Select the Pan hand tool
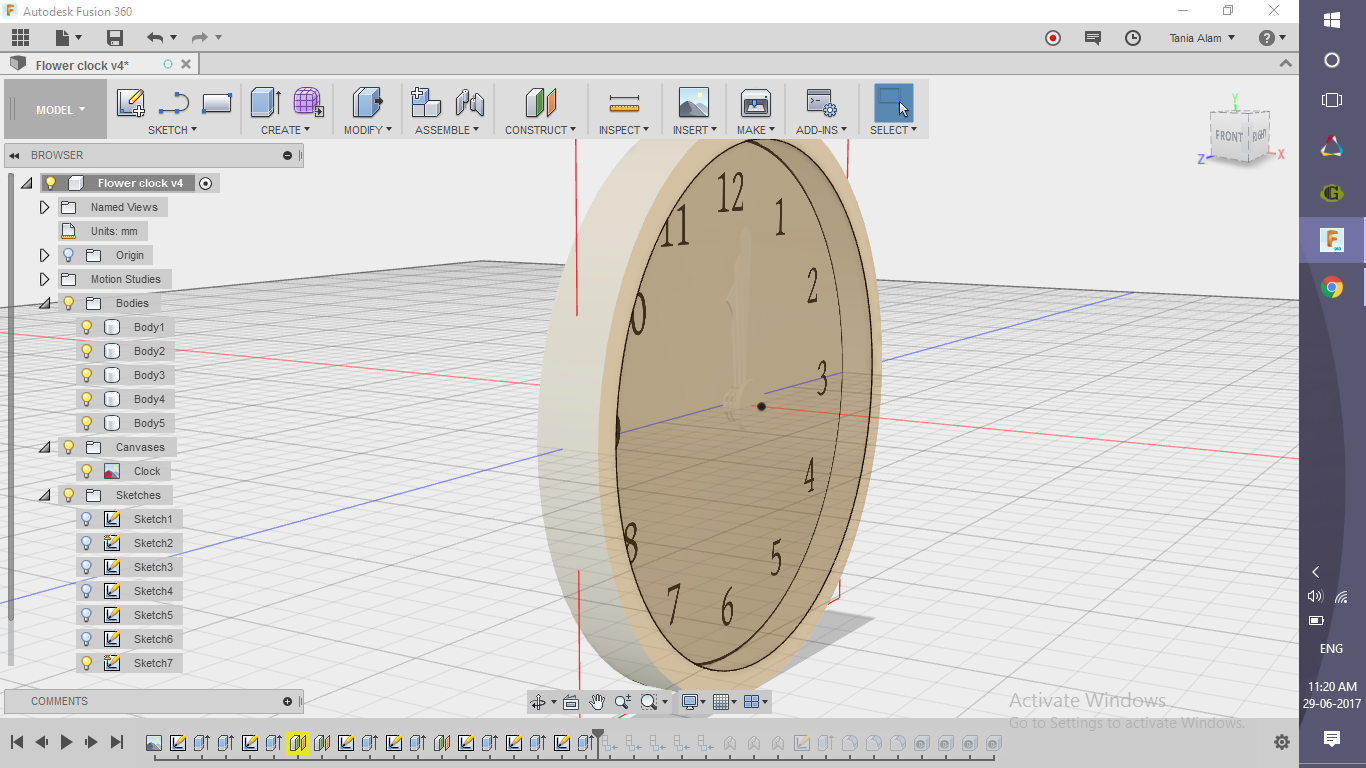The width and height of the screenshot is (1366, 768). pos(597,702)
